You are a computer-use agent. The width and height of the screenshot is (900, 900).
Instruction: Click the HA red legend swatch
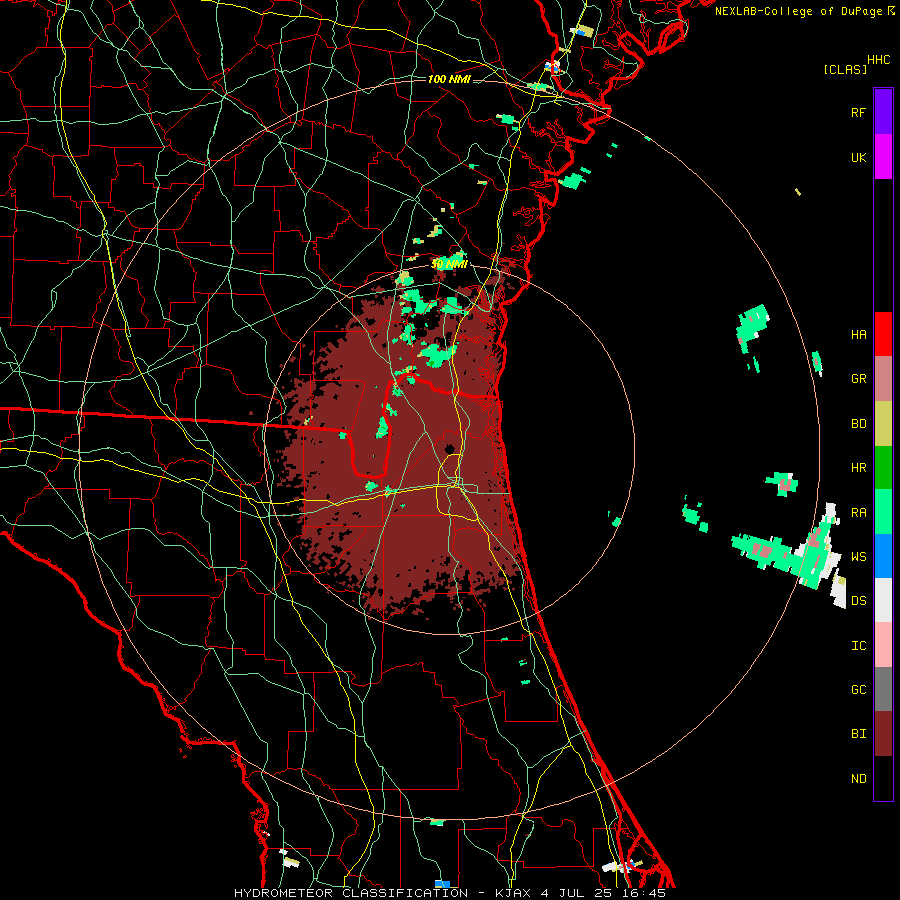pyautogui.click(x=883, y=334)
